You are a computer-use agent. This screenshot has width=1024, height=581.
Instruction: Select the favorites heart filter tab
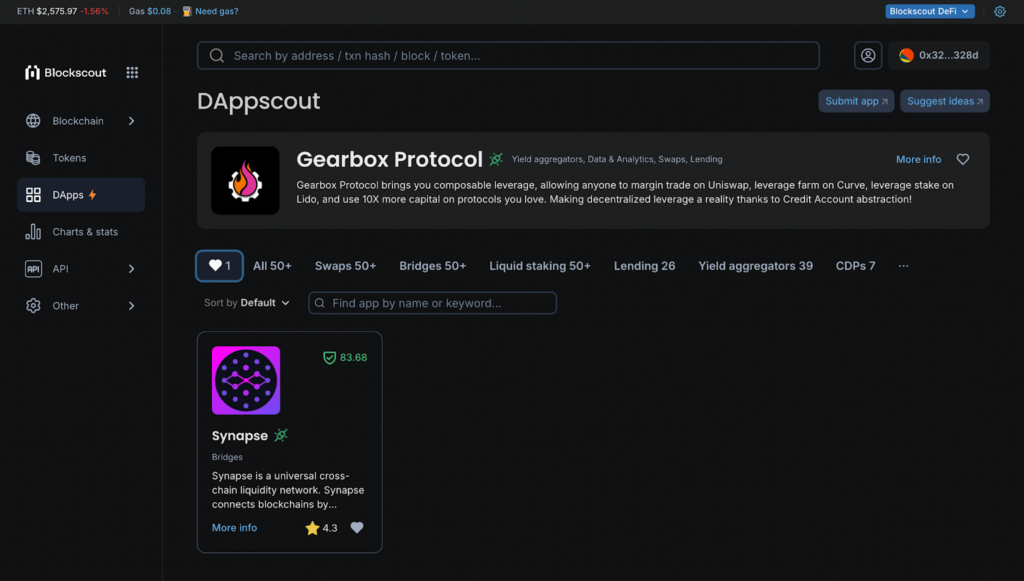click(x=219, y=265)
